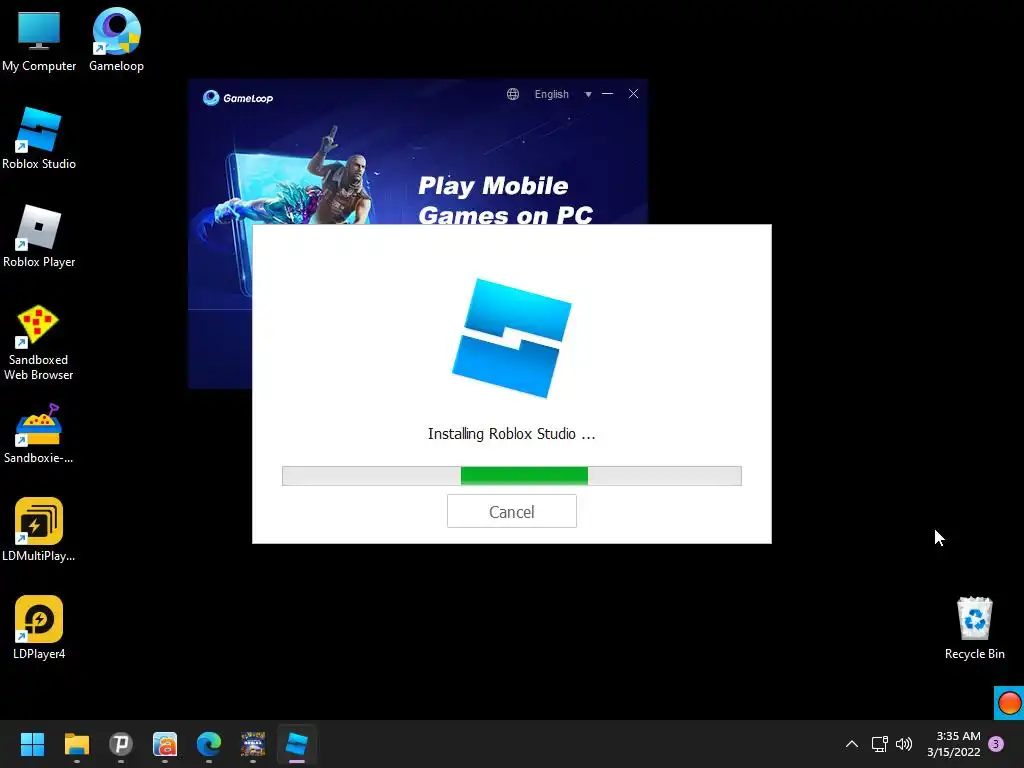The height and width of the screenshot is (768, 1024).
Task: Click the red screen recorder button
Action: 1009,703
